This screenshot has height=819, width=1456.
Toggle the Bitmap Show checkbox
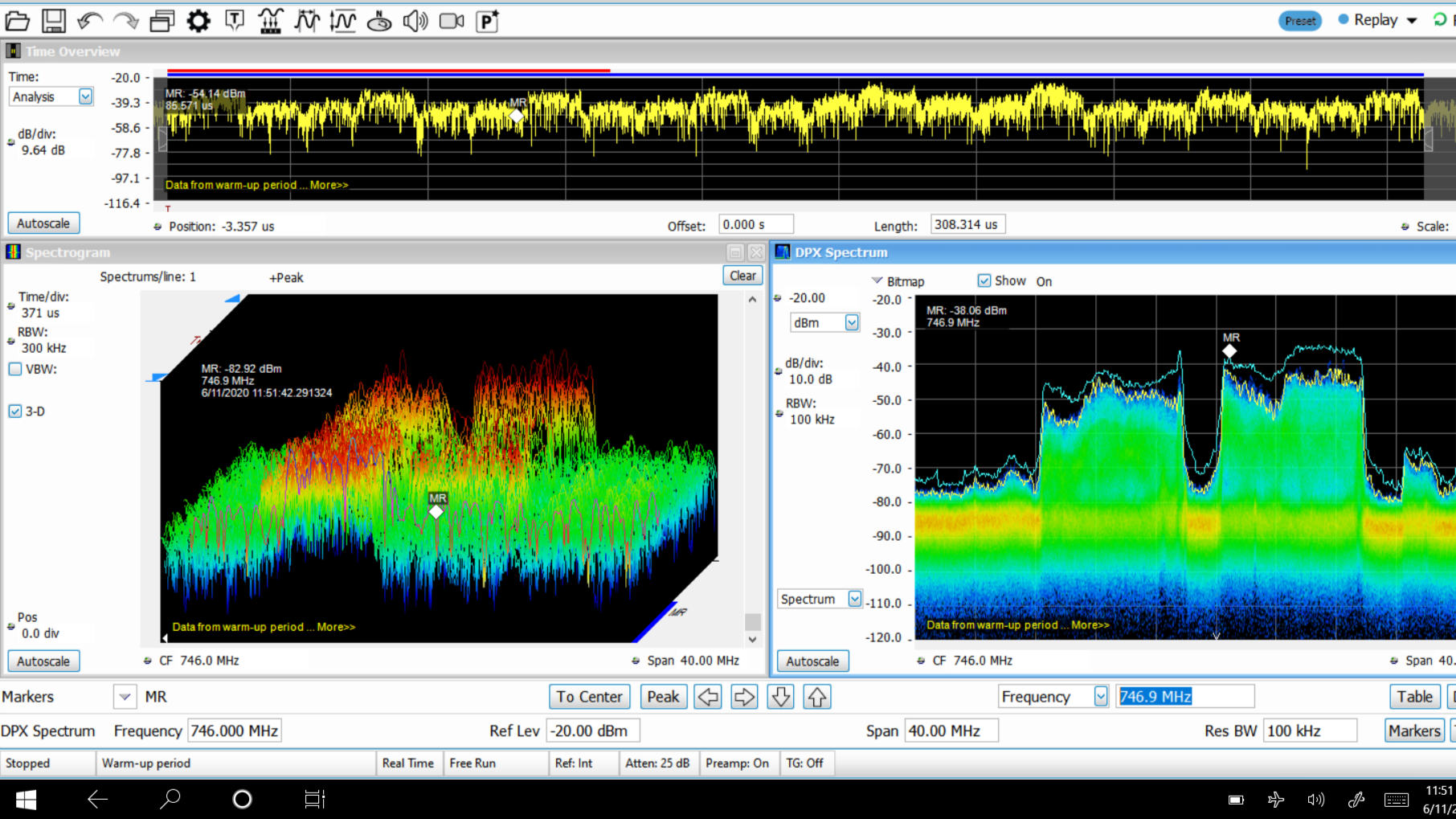pos(984,281)
